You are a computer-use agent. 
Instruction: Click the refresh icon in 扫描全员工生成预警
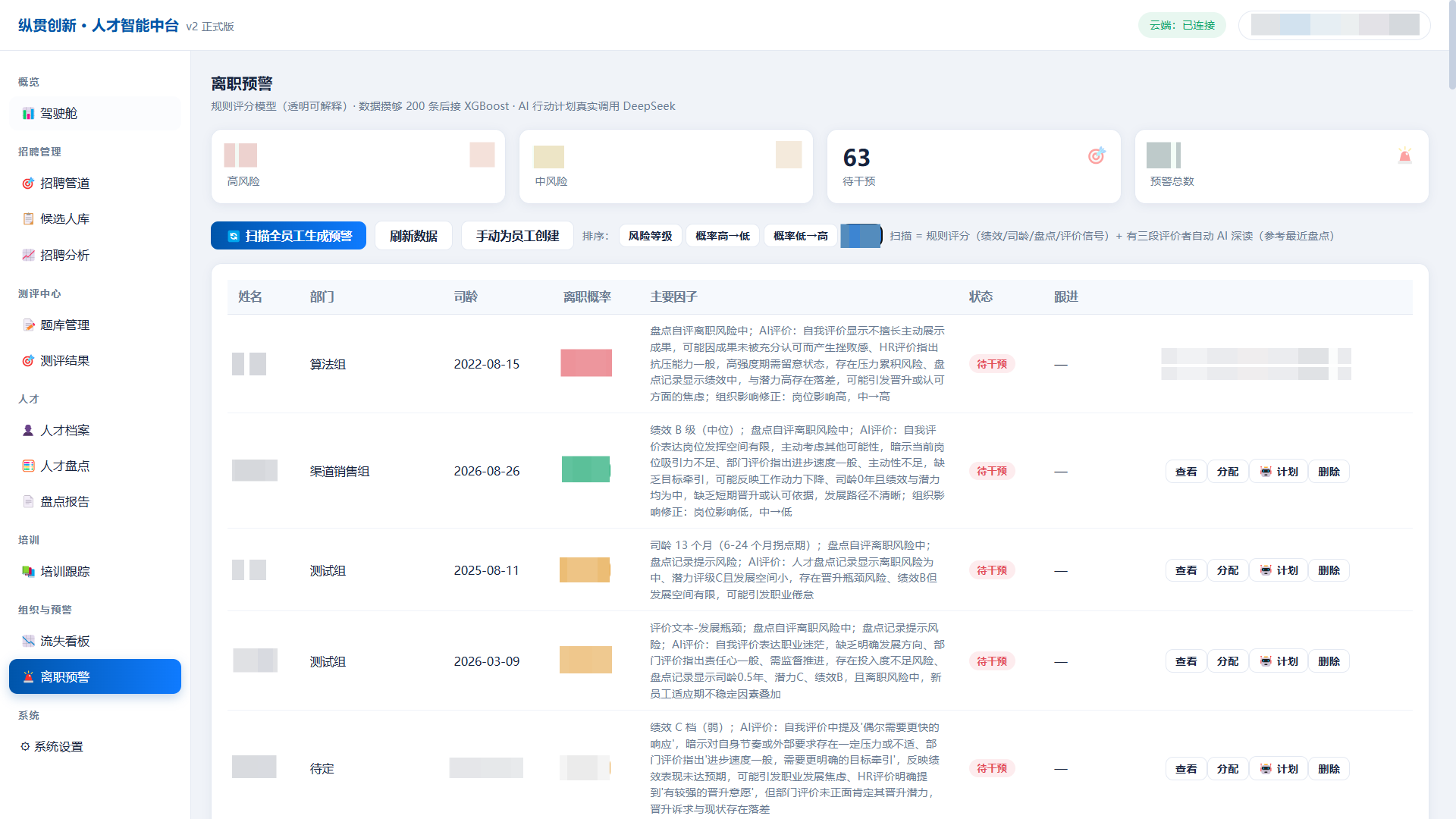coord(234,237)
